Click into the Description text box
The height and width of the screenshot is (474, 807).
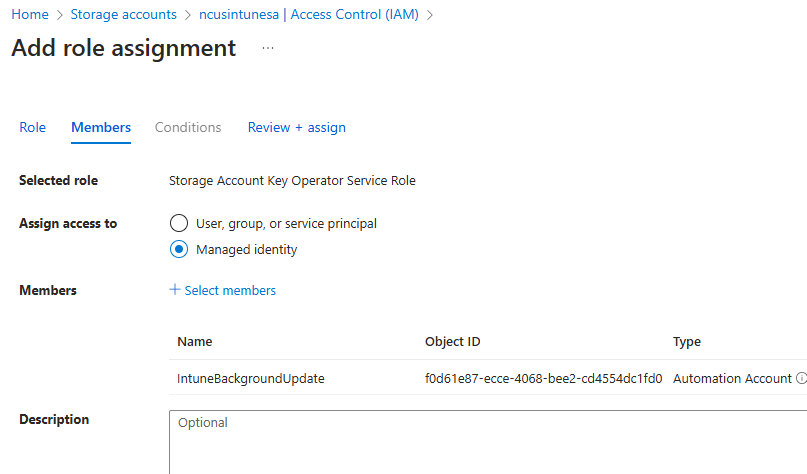point(488,441)
